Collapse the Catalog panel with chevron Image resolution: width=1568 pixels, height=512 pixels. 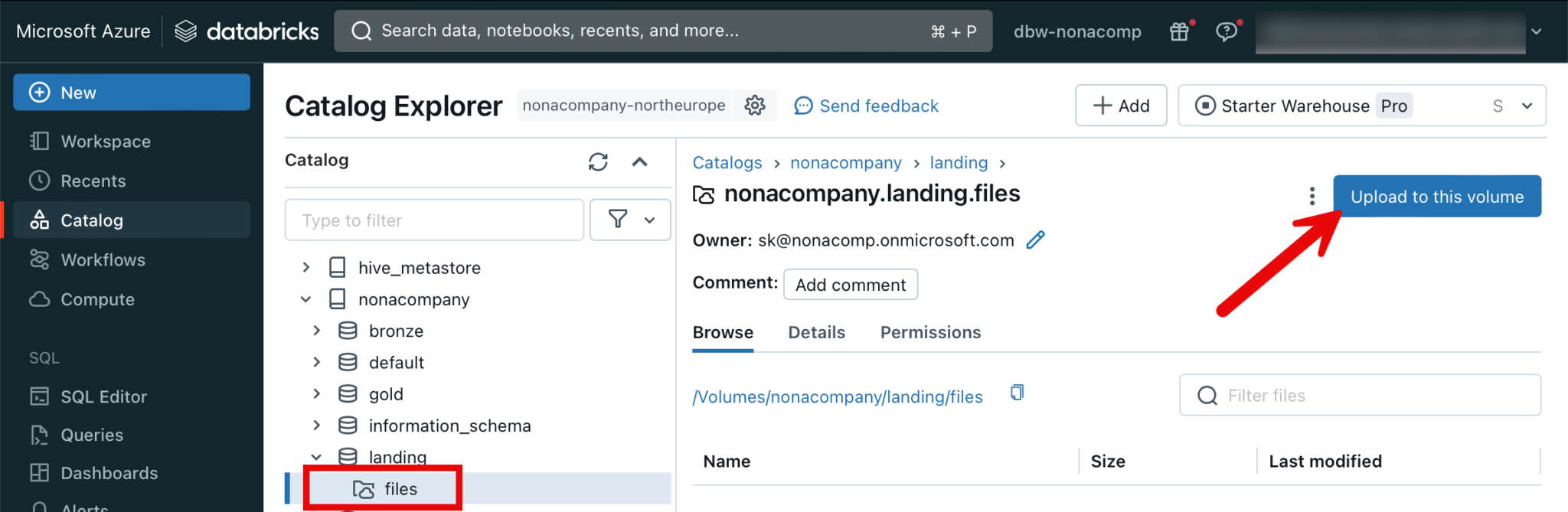click(x=640, y=161)
